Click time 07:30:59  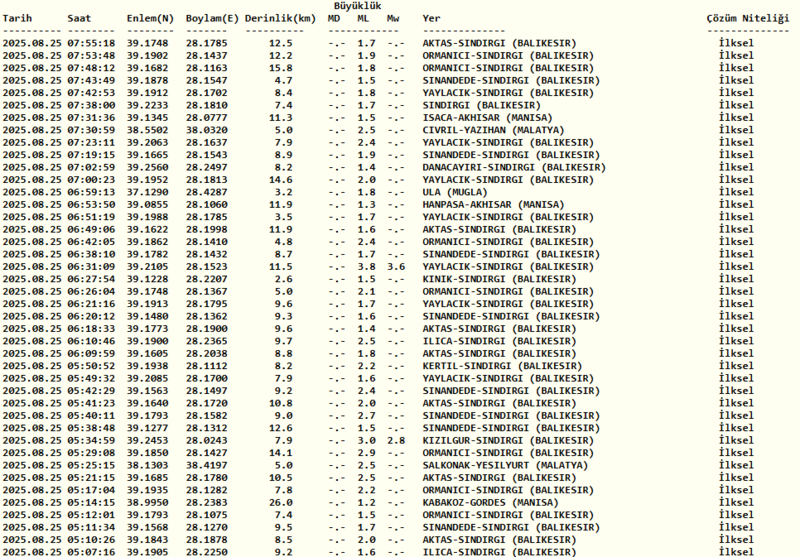91,130
